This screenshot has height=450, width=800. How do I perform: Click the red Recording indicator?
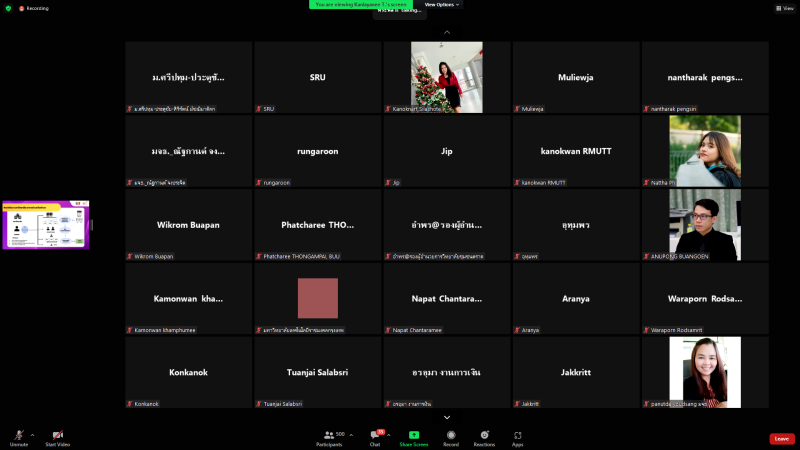(x=32, y=7)
